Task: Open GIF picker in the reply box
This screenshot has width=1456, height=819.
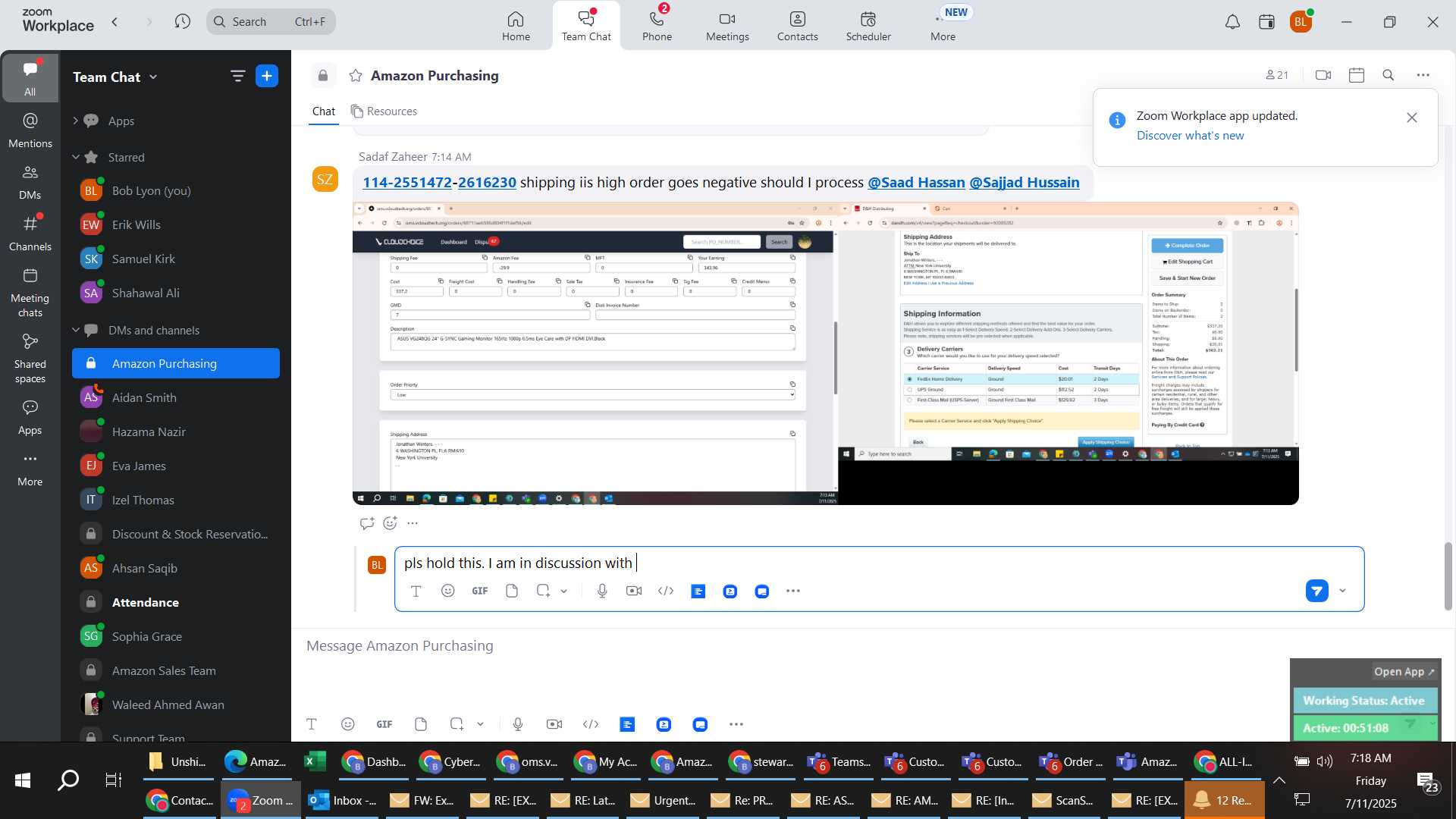Action: tap(480, 591)
